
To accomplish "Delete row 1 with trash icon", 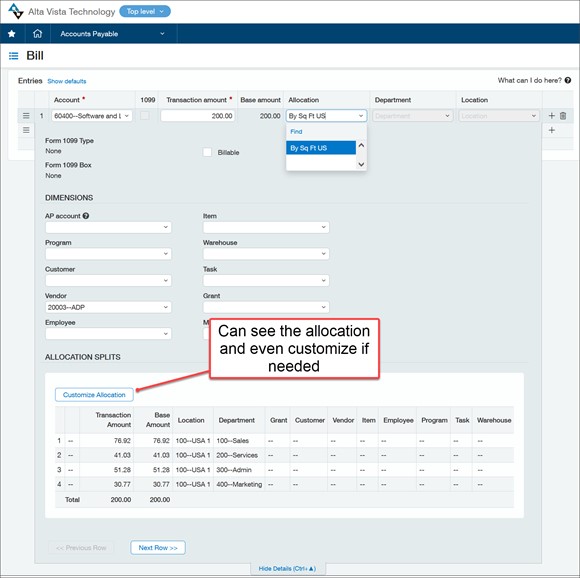I will [563, 116].
